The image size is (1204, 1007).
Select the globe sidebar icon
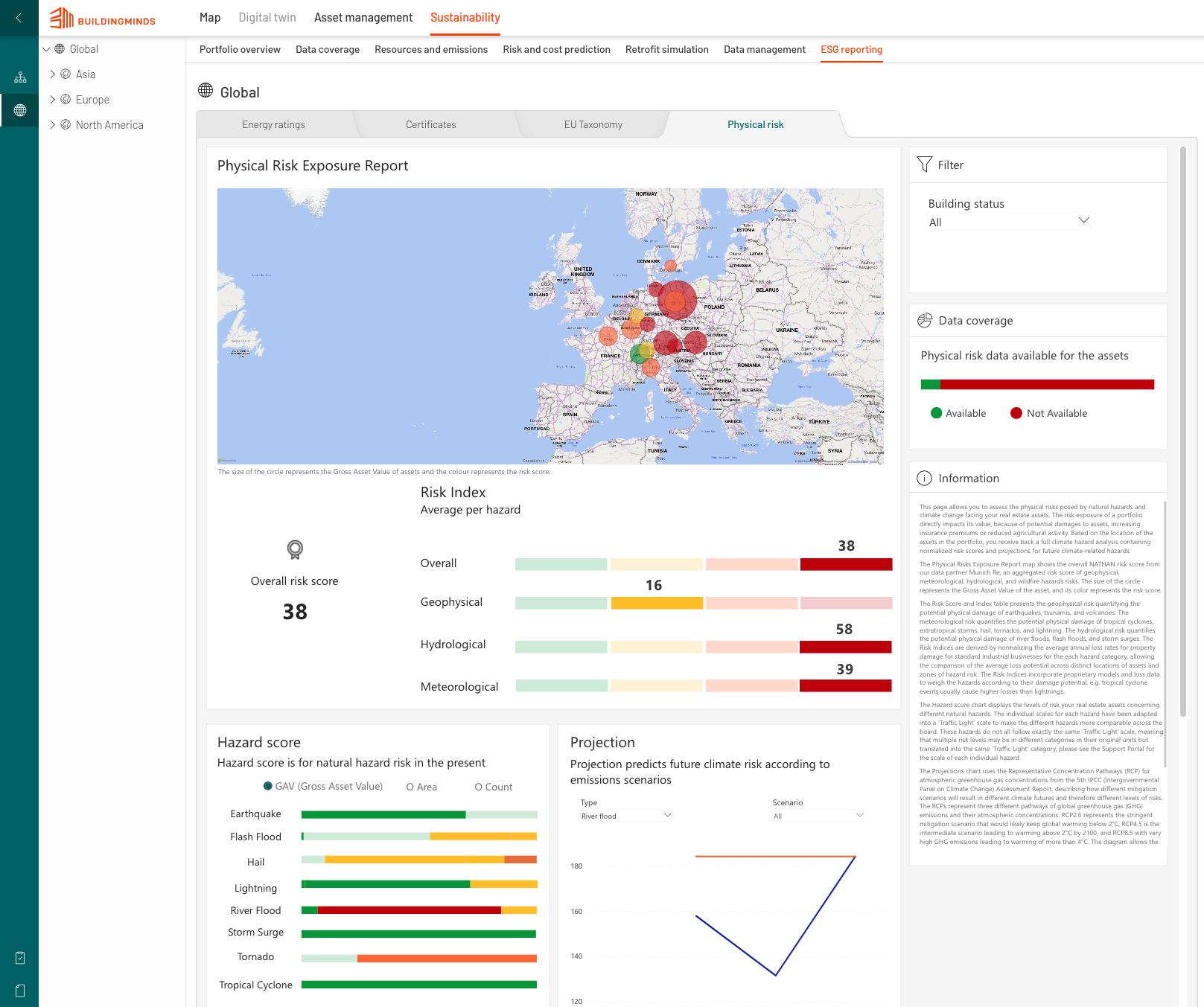pos(20,110)
